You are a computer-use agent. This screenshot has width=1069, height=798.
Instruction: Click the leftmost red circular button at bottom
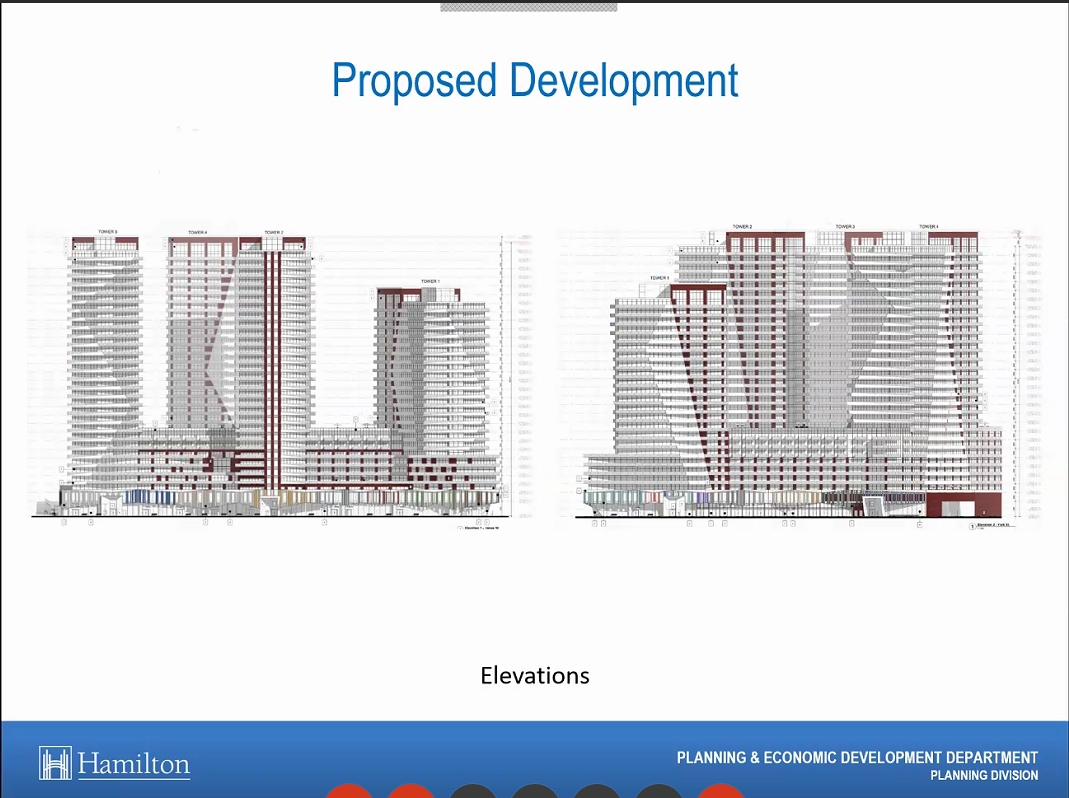(348, 791)
